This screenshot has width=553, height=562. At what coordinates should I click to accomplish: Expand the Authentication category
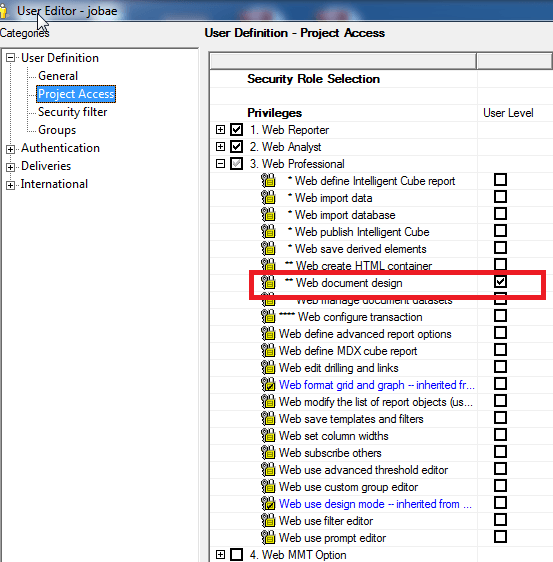point(10,149)
